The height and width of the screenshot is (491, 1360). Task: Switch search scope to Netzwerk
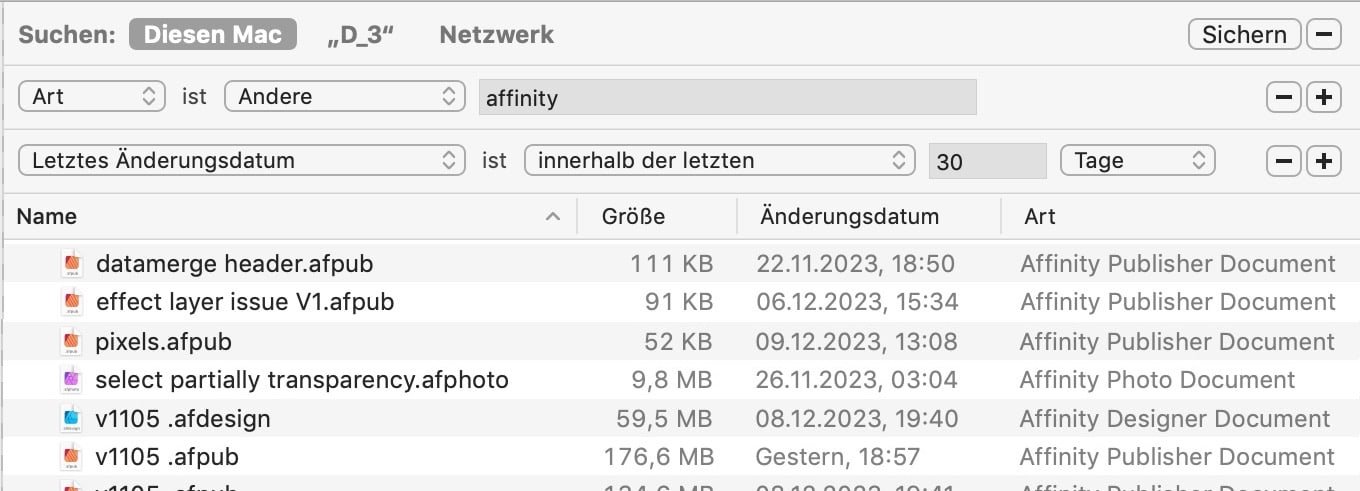tap(497, 35)
